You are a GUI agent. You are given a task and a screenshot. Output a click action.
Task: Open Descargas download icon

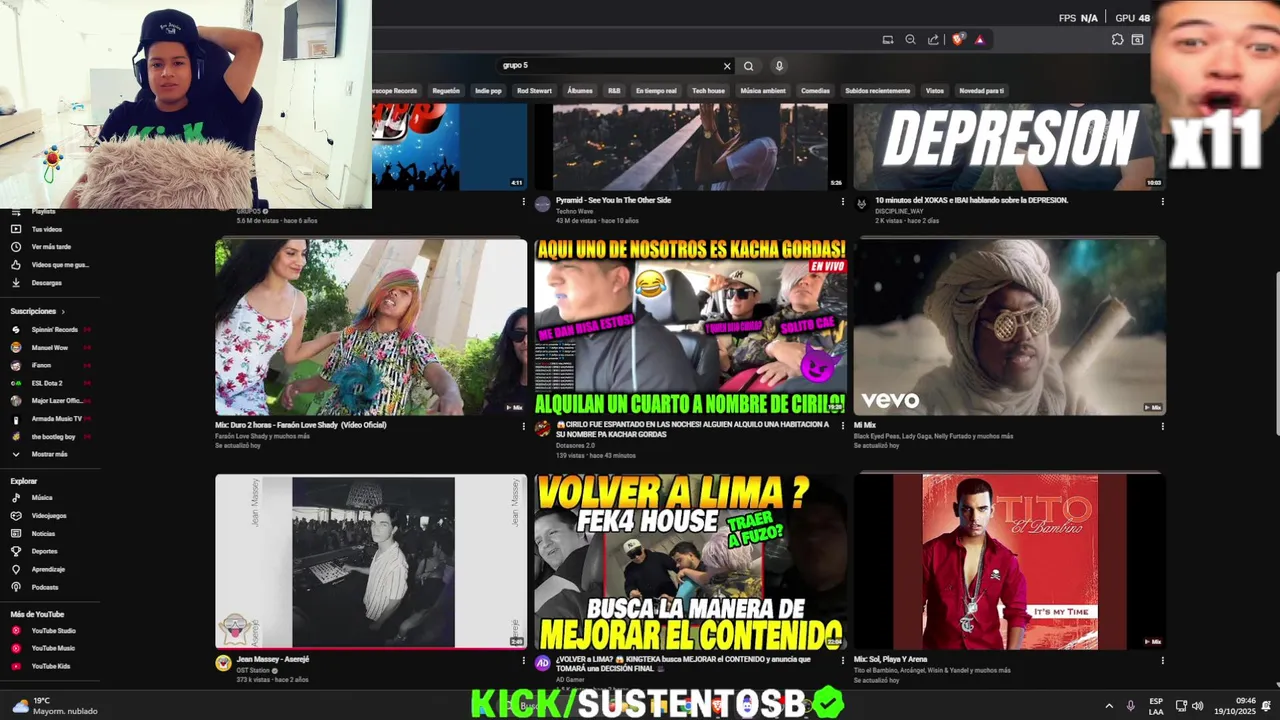15,283
